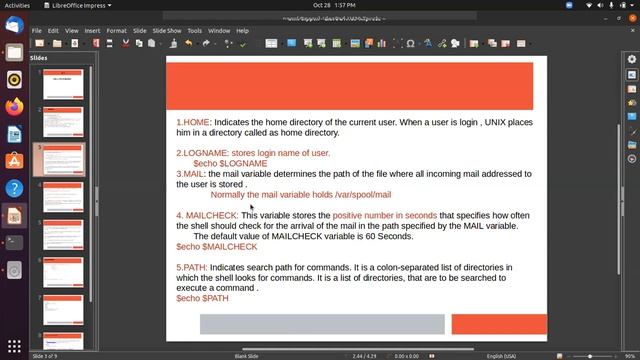Image resolution: width=640 pixels, height=360 pixels.
Task: Expand the Slide Layout dropdown arrow
Action: click(x=530, y=44)
